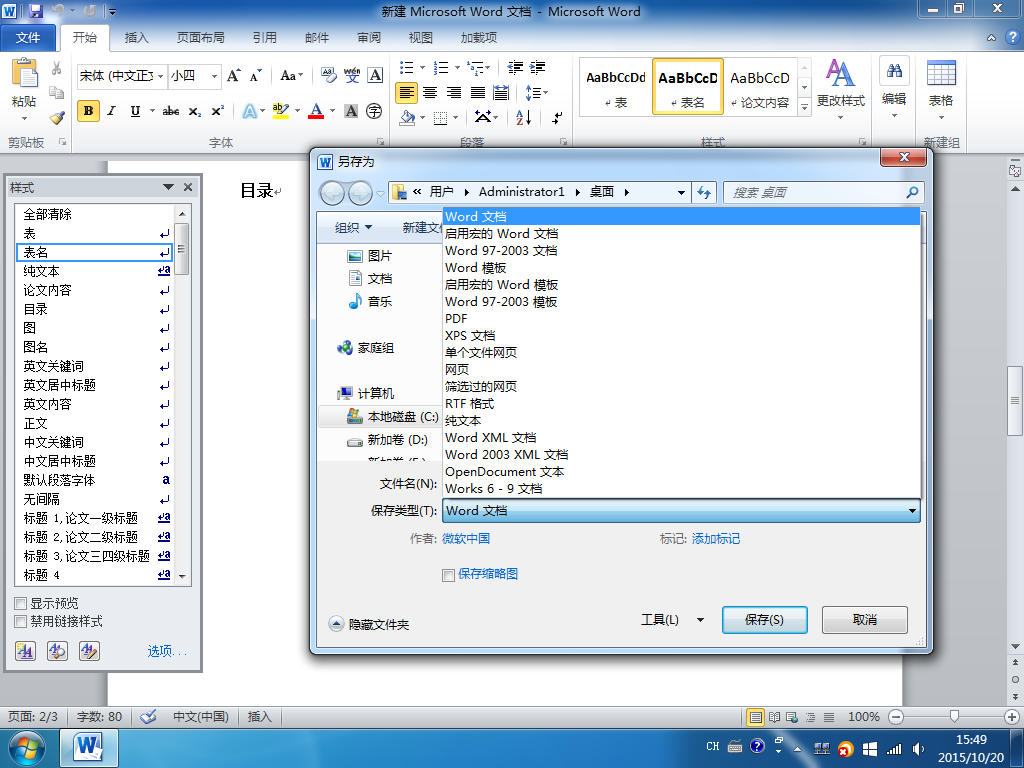Adjust the zoom slider handle
This screenshot has height=768, width=1024.
click(954, 717)
